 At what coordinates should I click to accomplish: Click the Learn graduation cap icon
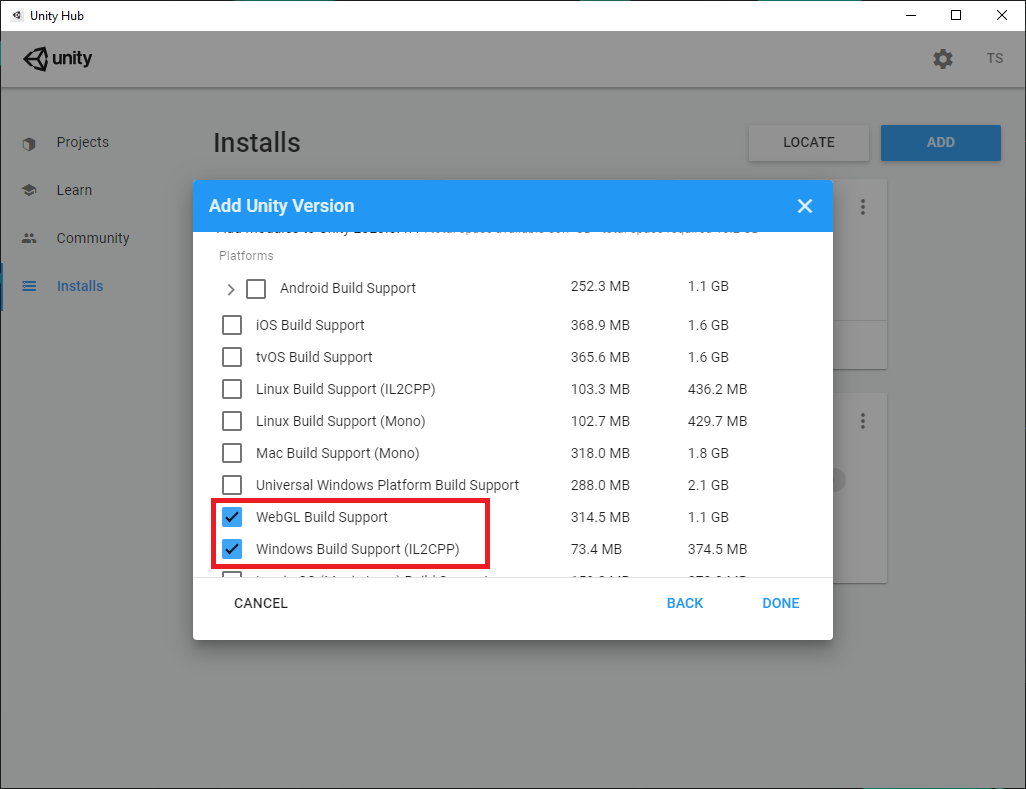click(29, 190)
